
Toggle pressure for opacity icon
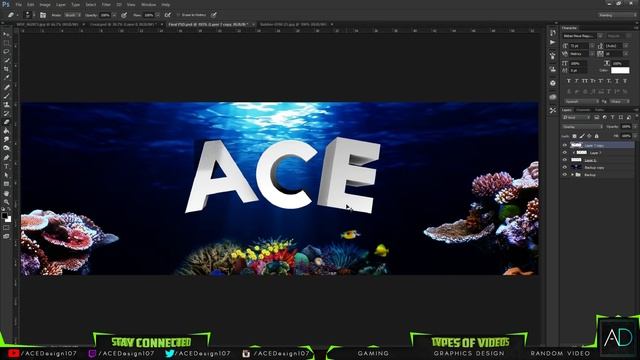pyautogui.click(x=124, y=15)
